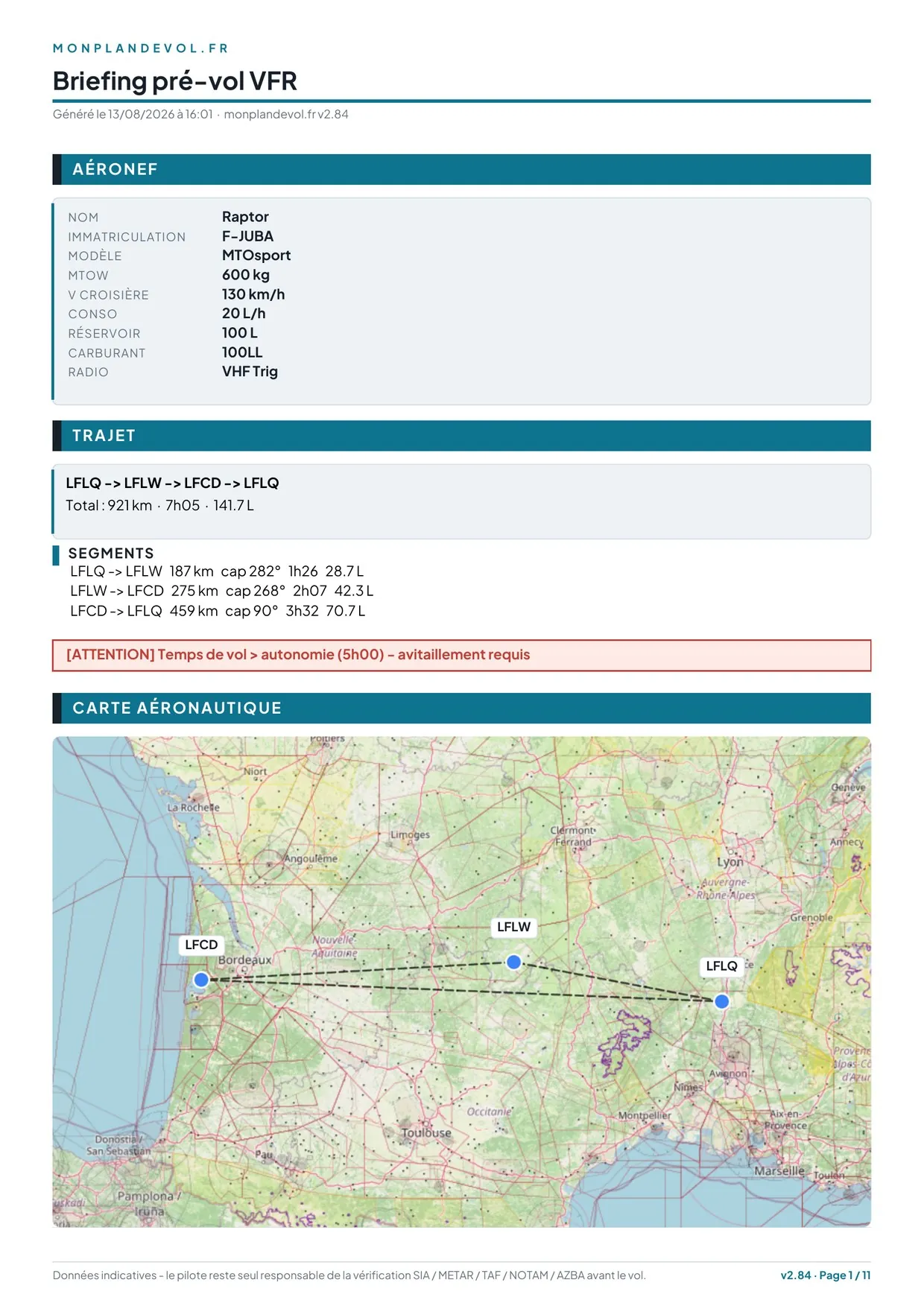
Task: Click the 'Briefing pré-vol VFR' title
Action: (x=175, y=80)
